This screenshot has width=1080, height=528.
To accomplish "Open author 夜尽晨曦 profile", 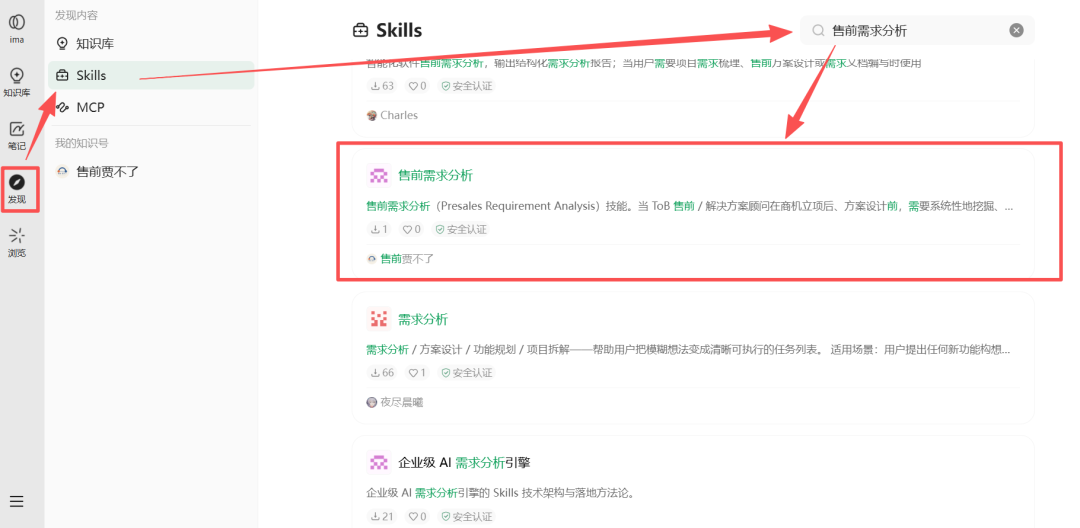I will 395,402.
